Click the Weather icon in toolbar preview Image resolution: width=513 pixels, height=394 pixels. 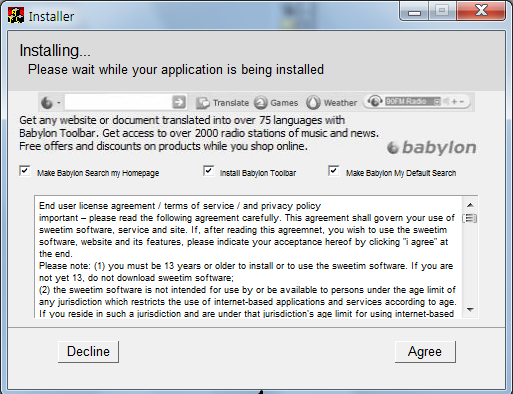pyautogui.click(x=313, y=103)
